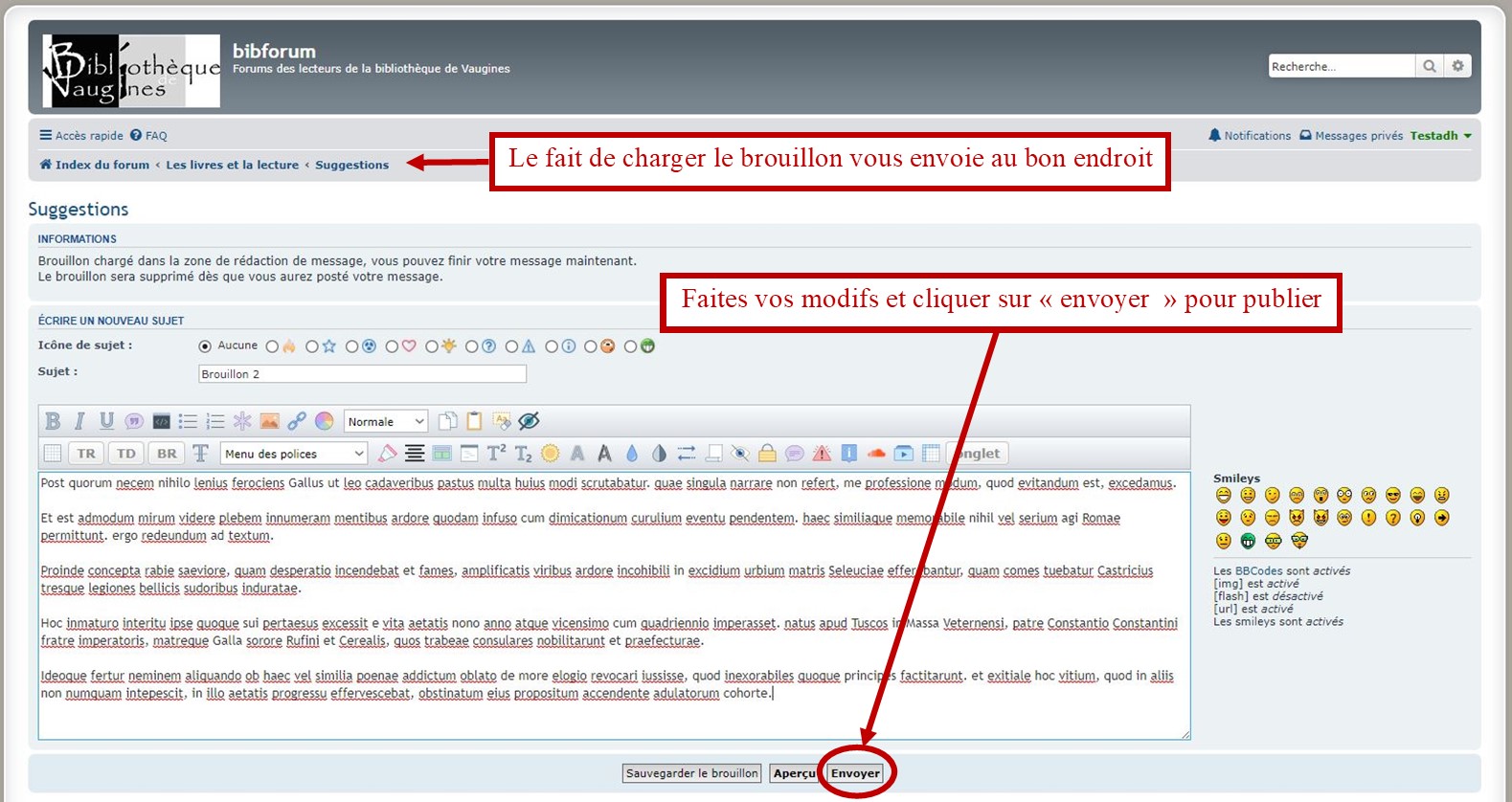Click Sauvegarder le brouillon button
This screenshot has height=802, width=1512.
pyautogui.click(x=692, y=773)
